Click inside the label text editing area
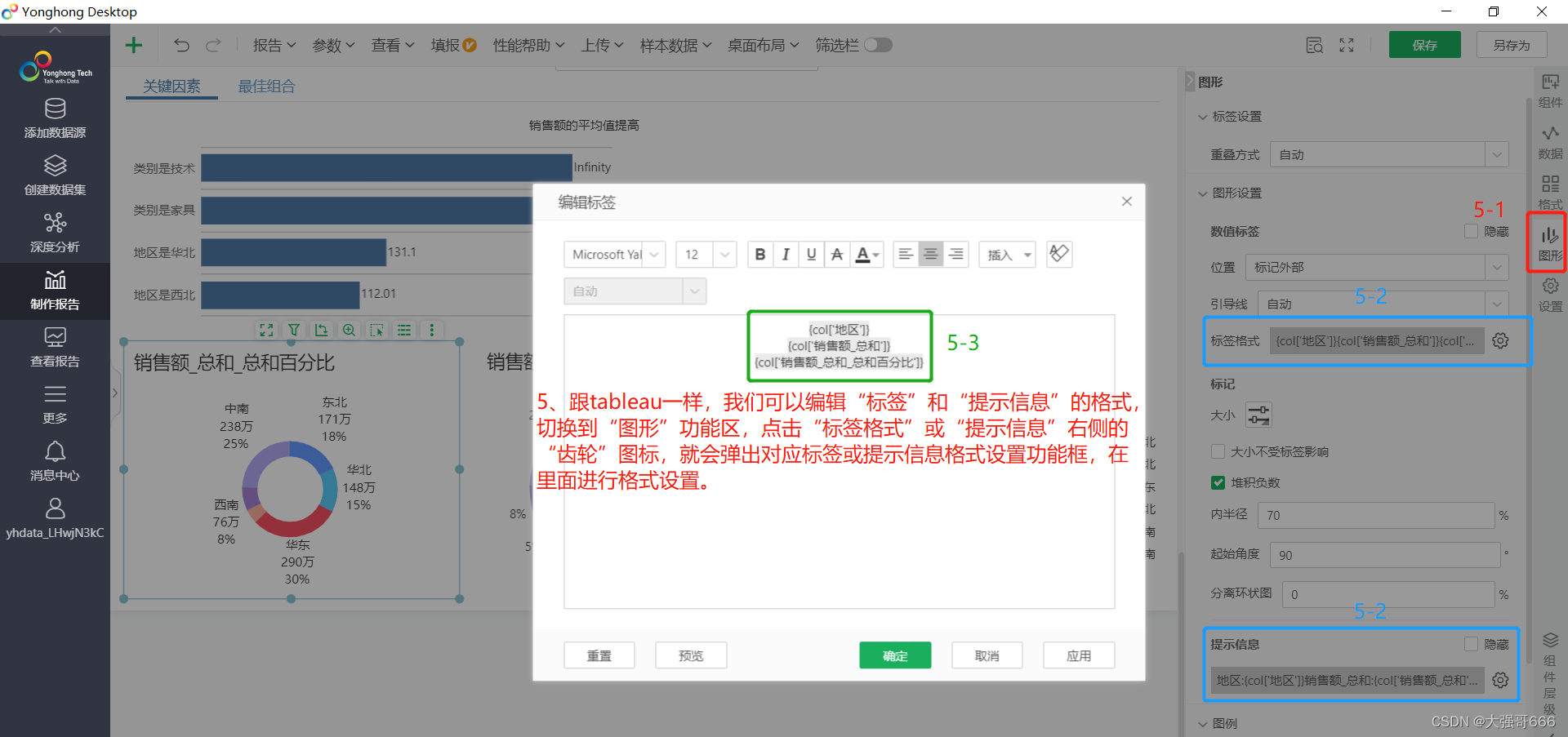1568x737 pixels. [x=840, y=462]
